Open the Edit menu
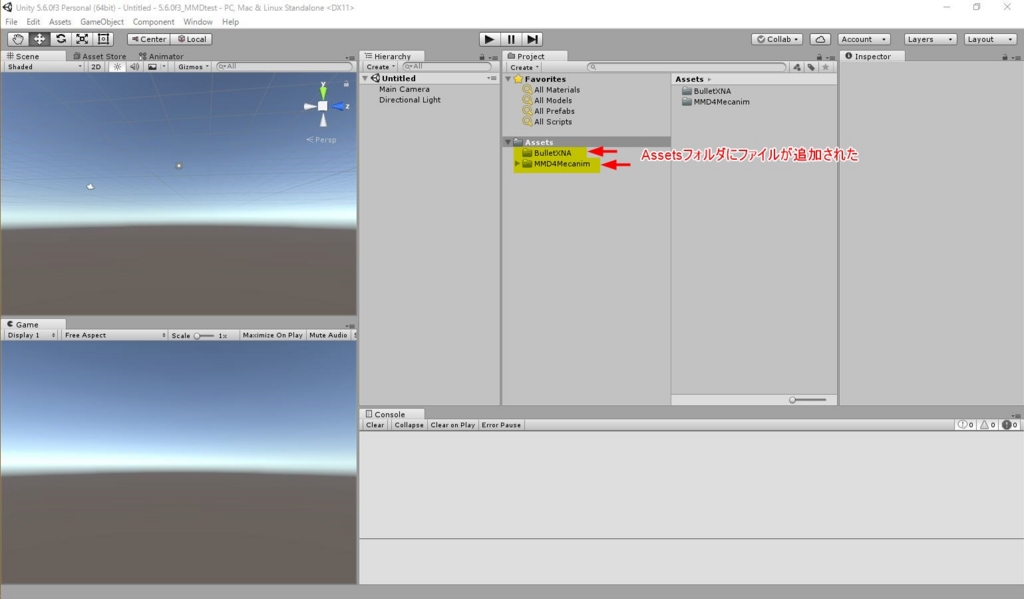The width and height of the screenshot is (1024, 599). [x=33, y=22]
